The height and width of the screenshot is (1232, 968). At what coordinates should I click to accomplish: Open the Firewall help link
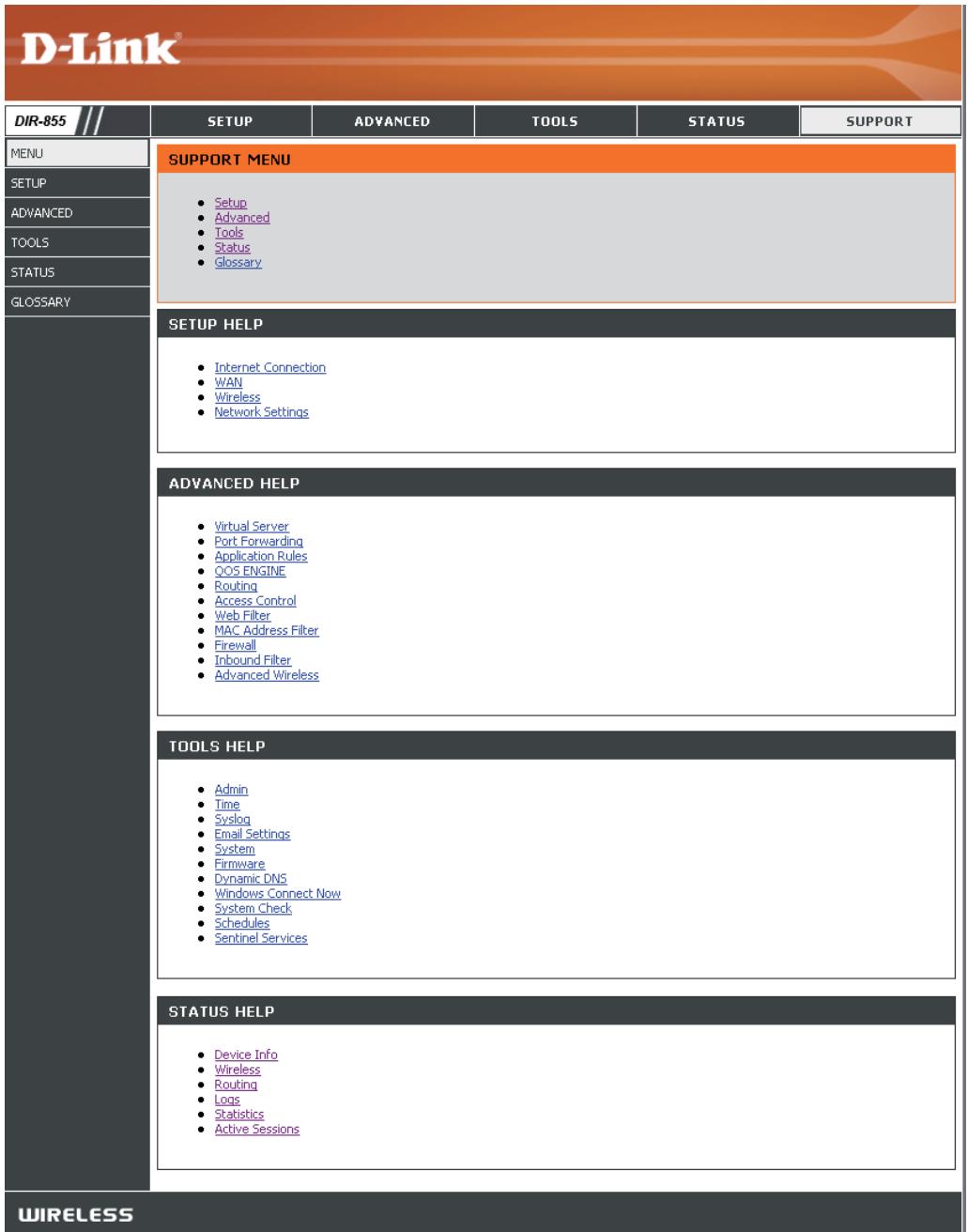pyautogui.click(x=235, y=646)
